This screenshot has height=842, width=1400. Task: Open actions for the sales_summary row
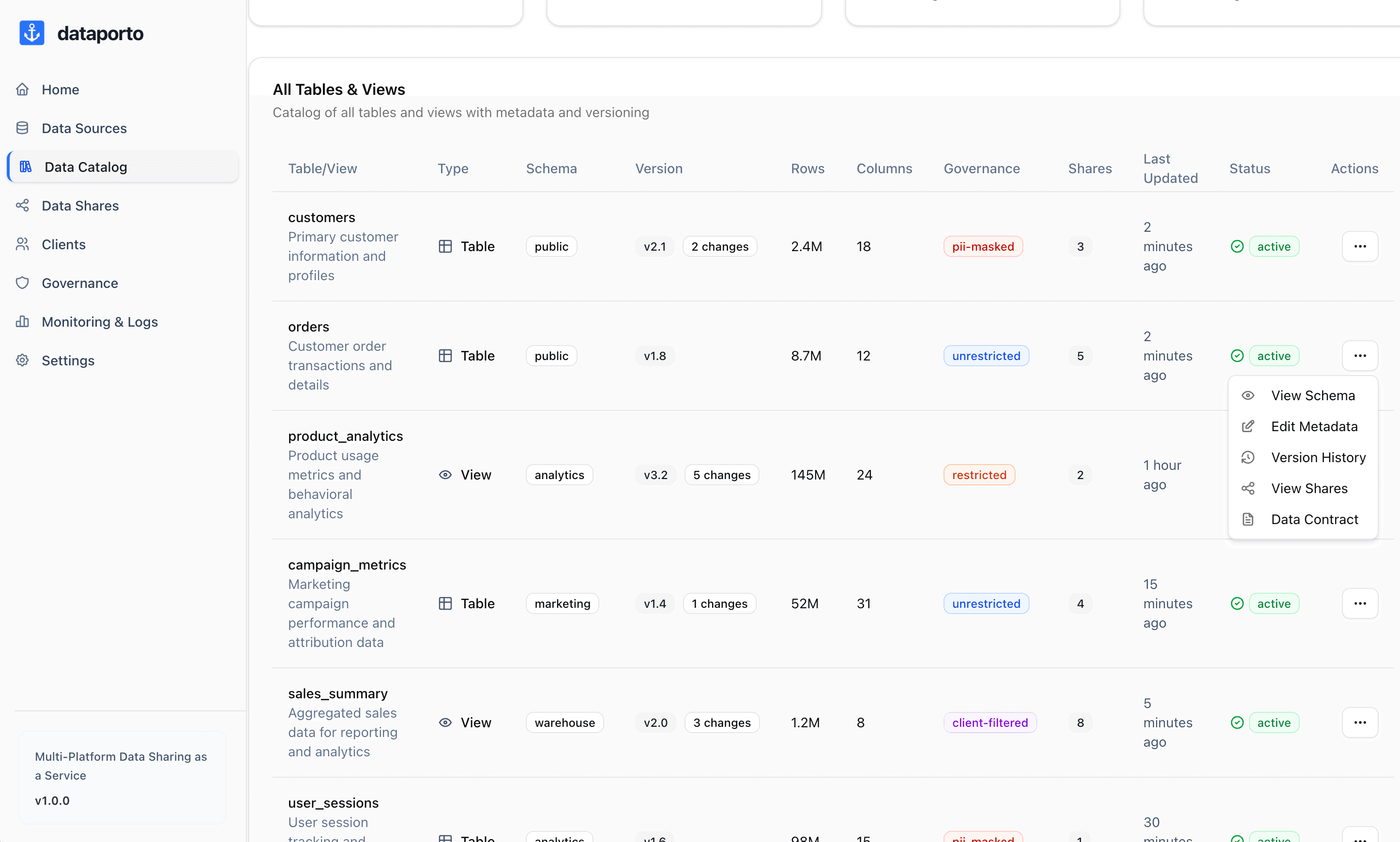point(1360,722)
